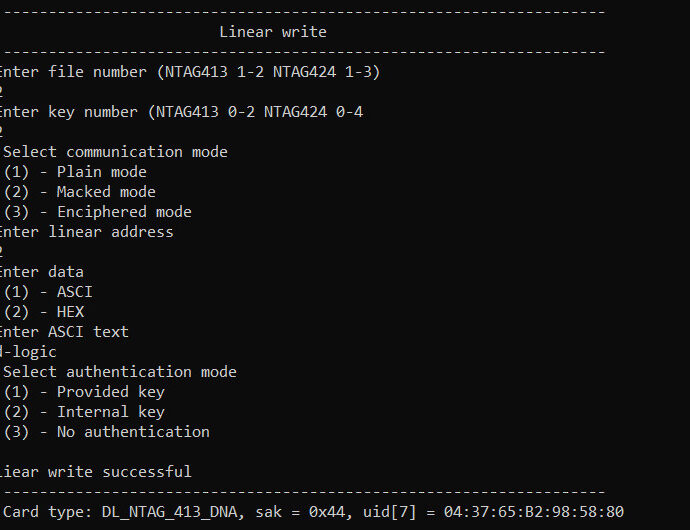Click the '(2) - HEX' option line
The height and width of the screenshot is (530, 690).
tap(44, 312)
